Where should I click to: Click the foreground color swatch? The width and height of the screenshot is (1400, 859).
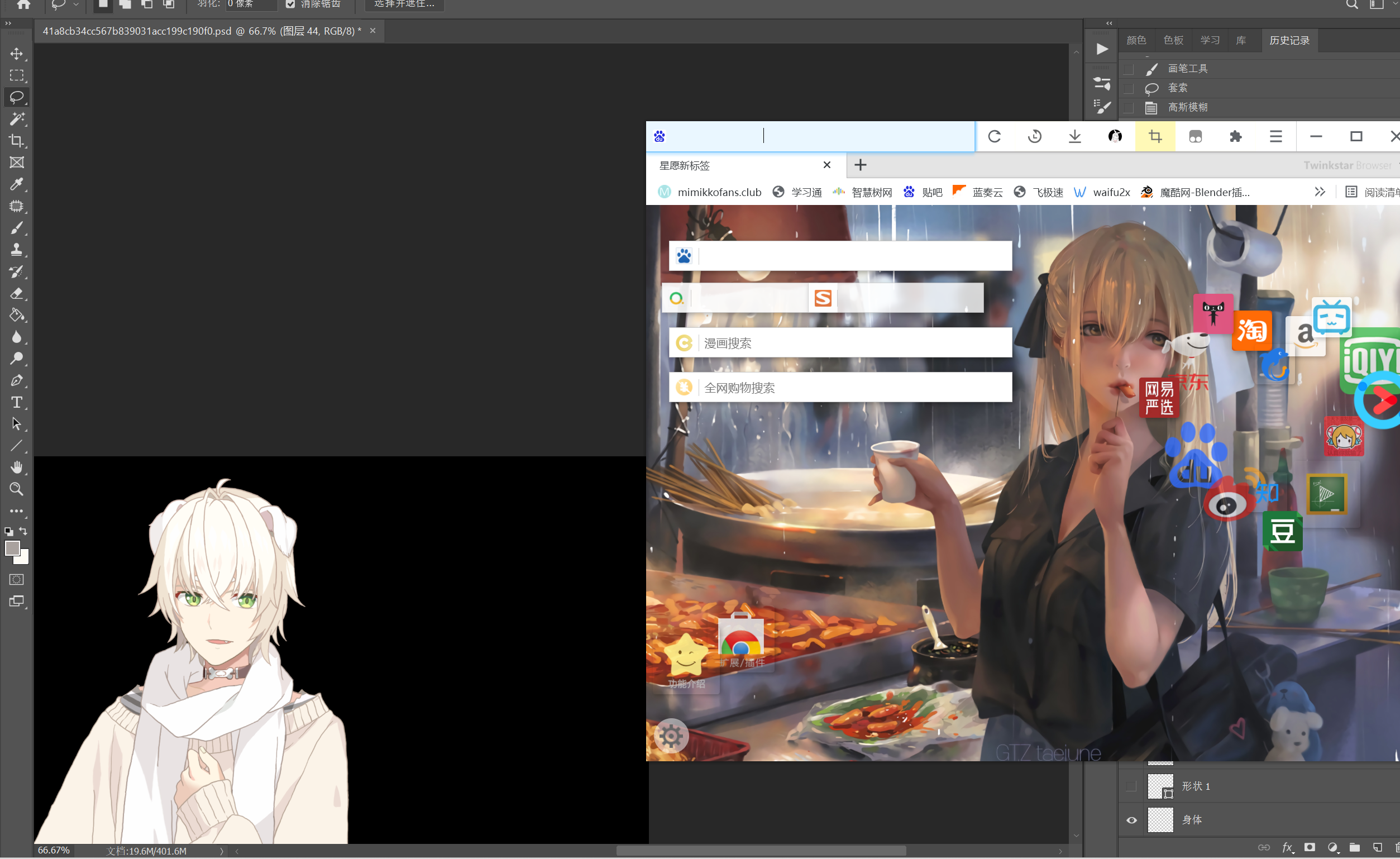coord(12,548)
